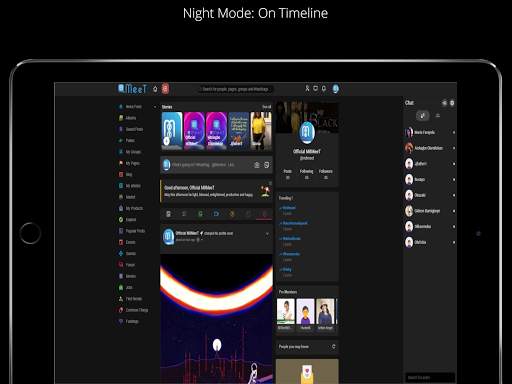The width and height of the screenshot is (512, 384).
Task: Open the first Pro Members thumbnail
Action: 286,312
